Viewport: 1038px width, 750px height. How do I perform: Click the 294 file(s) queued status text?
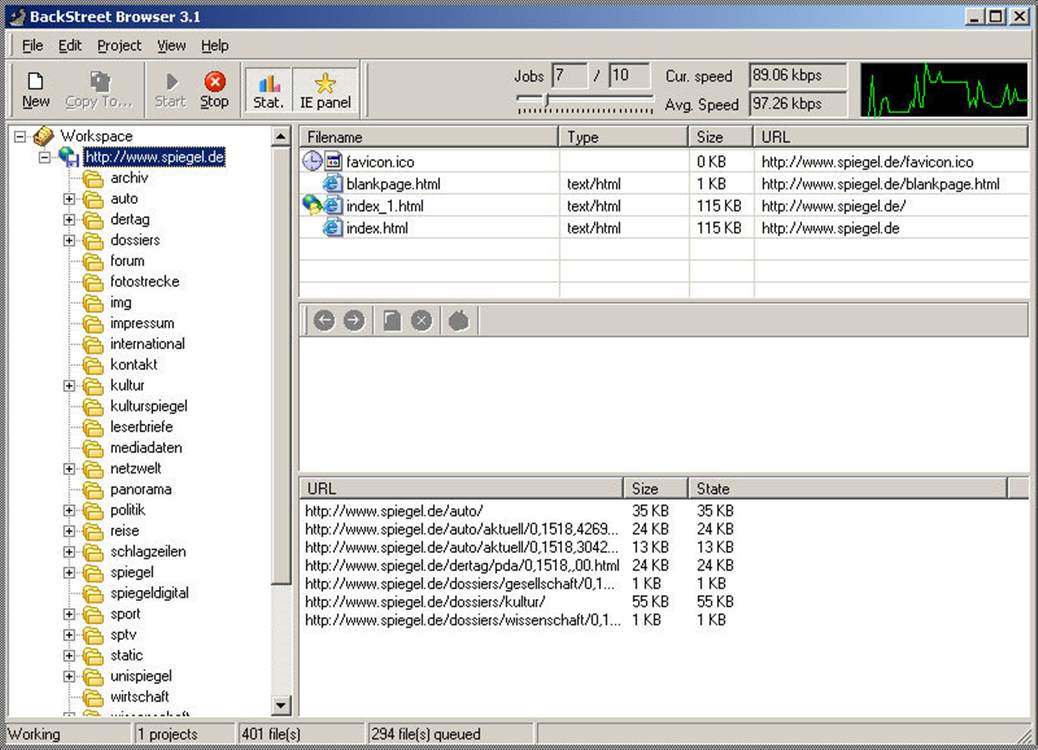pyautogui.click(x=426, y=734)
